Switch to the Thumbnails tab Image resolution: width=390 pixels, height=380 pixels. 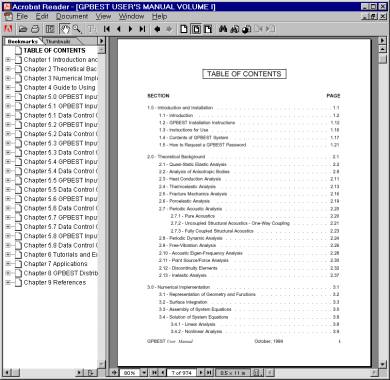(58, 41)
